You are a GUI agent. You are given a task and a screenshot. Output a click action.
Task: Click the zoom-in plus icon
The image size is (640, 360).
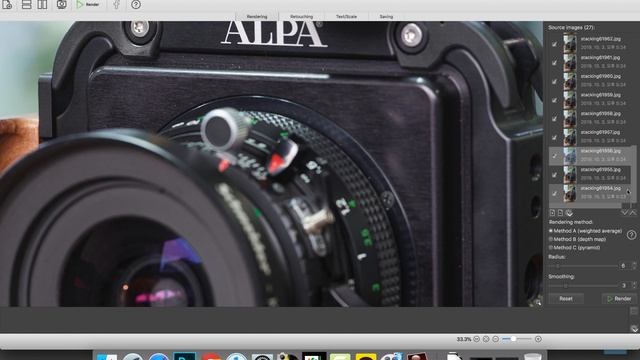point(538,339)
